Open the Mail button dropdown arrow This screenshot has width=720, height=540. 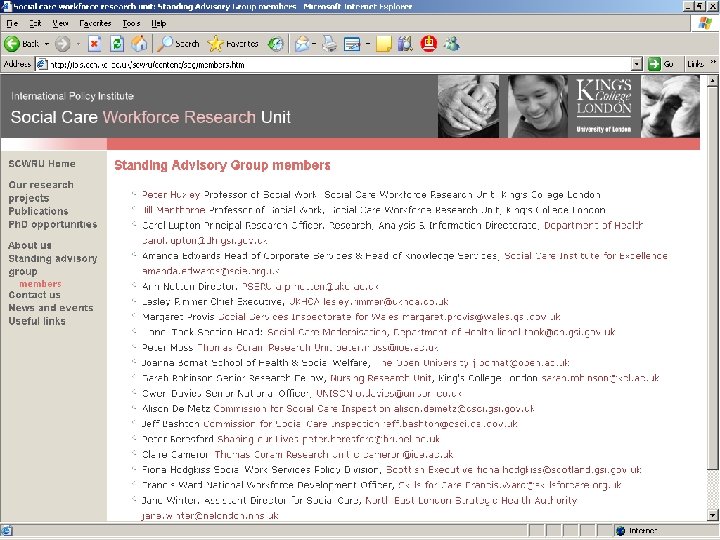tap(314, 44)
